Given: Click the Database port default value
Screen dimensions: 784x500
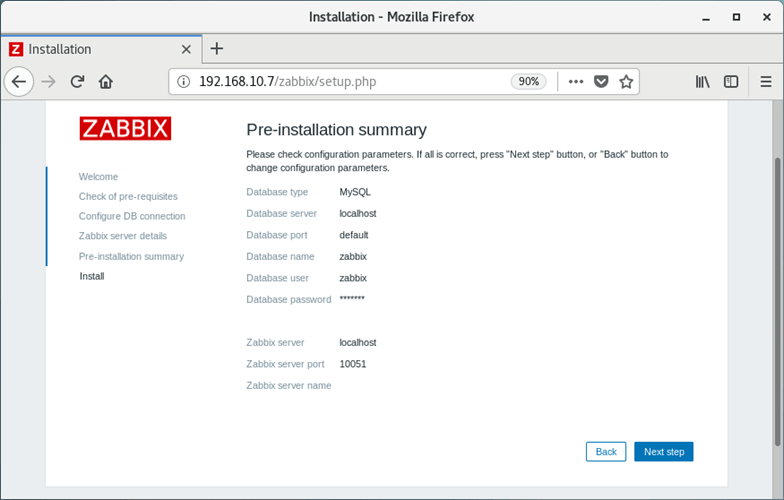Looking at the screenshot, I should (x=354, y=235).
